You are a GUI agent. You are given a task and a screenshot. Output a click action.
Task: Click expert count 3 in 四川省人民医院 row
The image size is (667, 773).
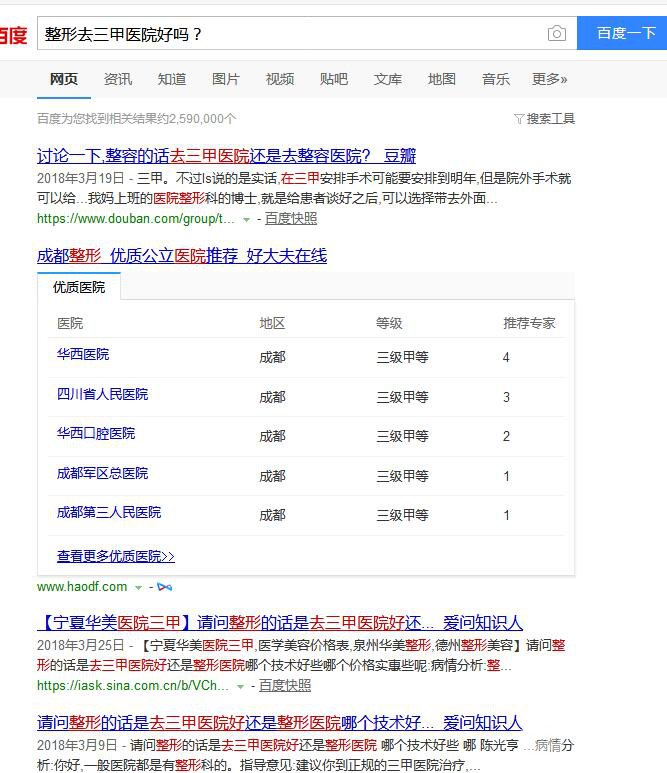pos(506,397)
